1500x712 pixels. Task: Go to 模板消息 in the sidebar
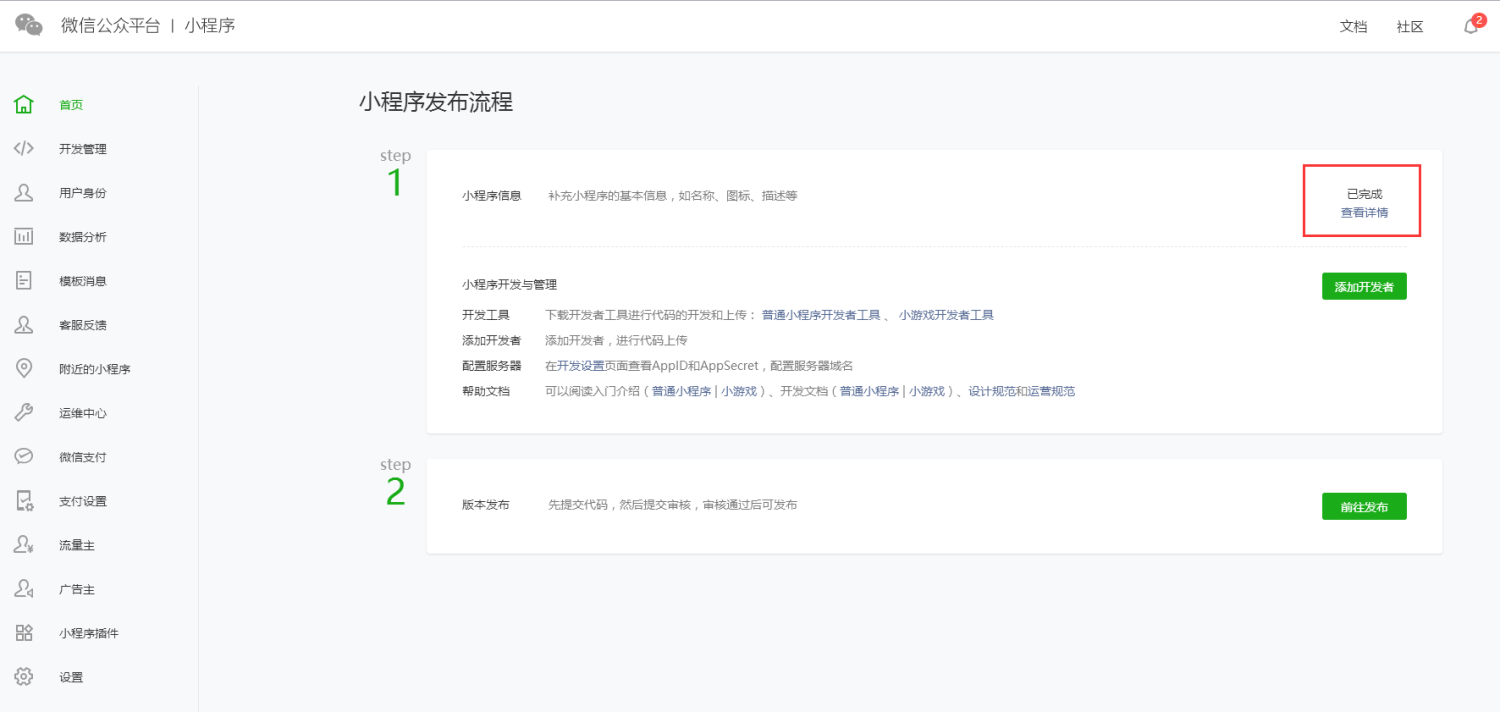[82, 281]
